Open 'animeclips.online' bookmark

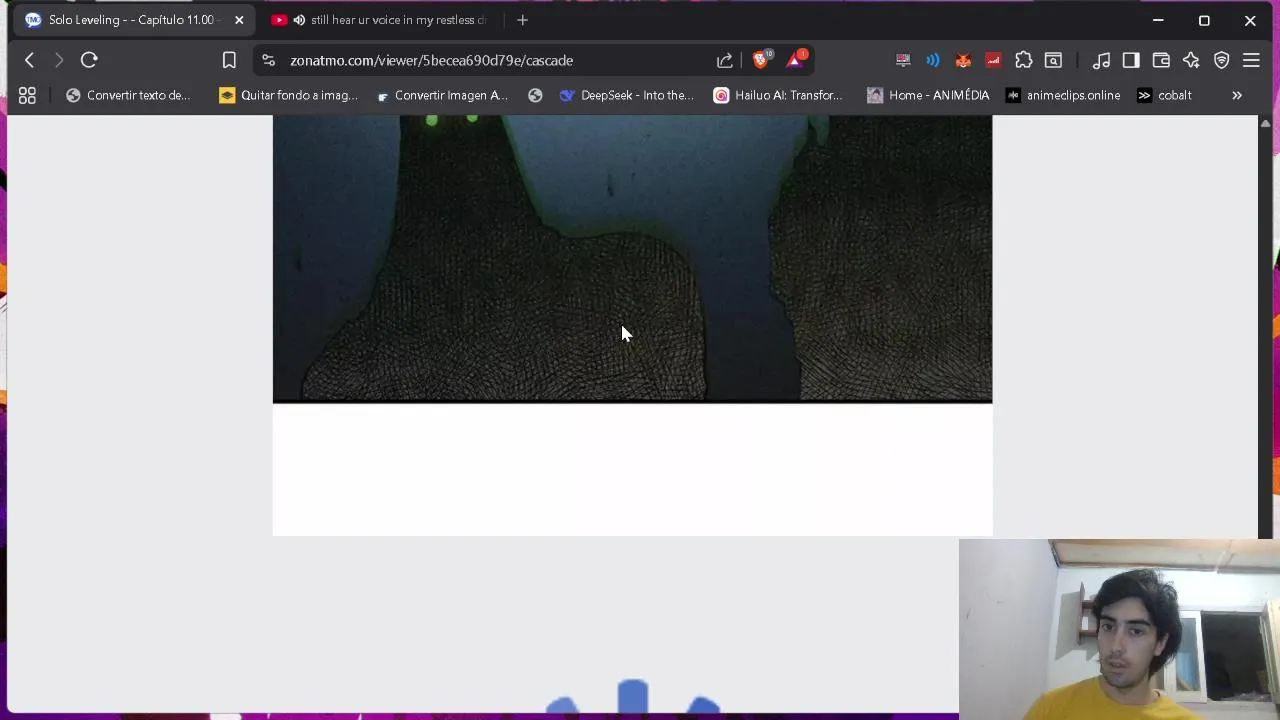pos(1063,95)
